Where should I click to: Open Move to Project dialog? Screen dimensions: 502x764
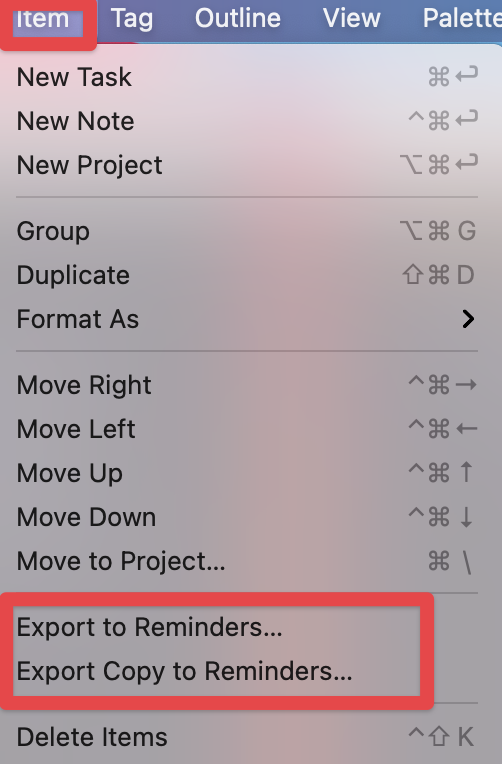(x=247, y=561)
